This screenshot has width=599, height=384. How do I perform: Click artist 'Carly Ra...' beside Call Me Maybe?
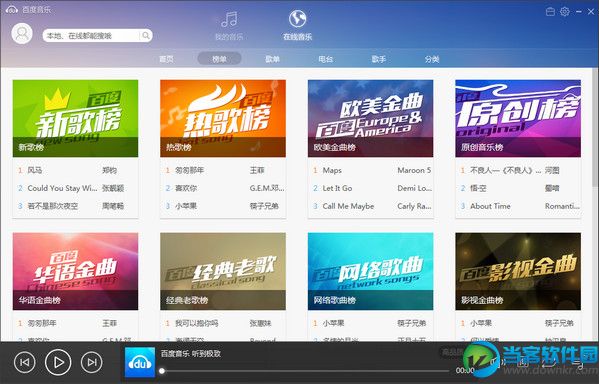[414, 206]
